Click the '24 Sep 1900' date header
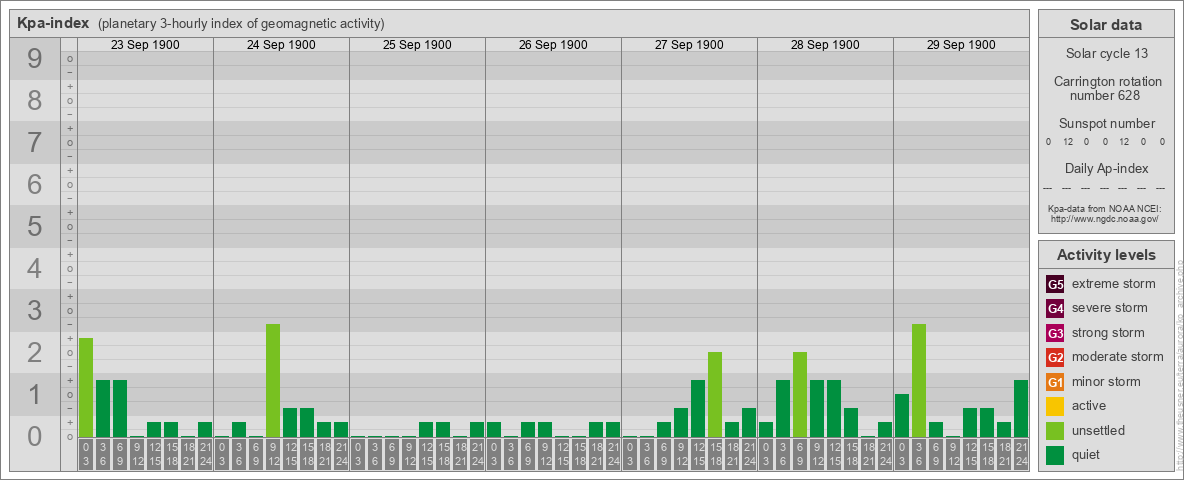The height and width of the screenshot is (480, 1184). (x=281, y=45)
